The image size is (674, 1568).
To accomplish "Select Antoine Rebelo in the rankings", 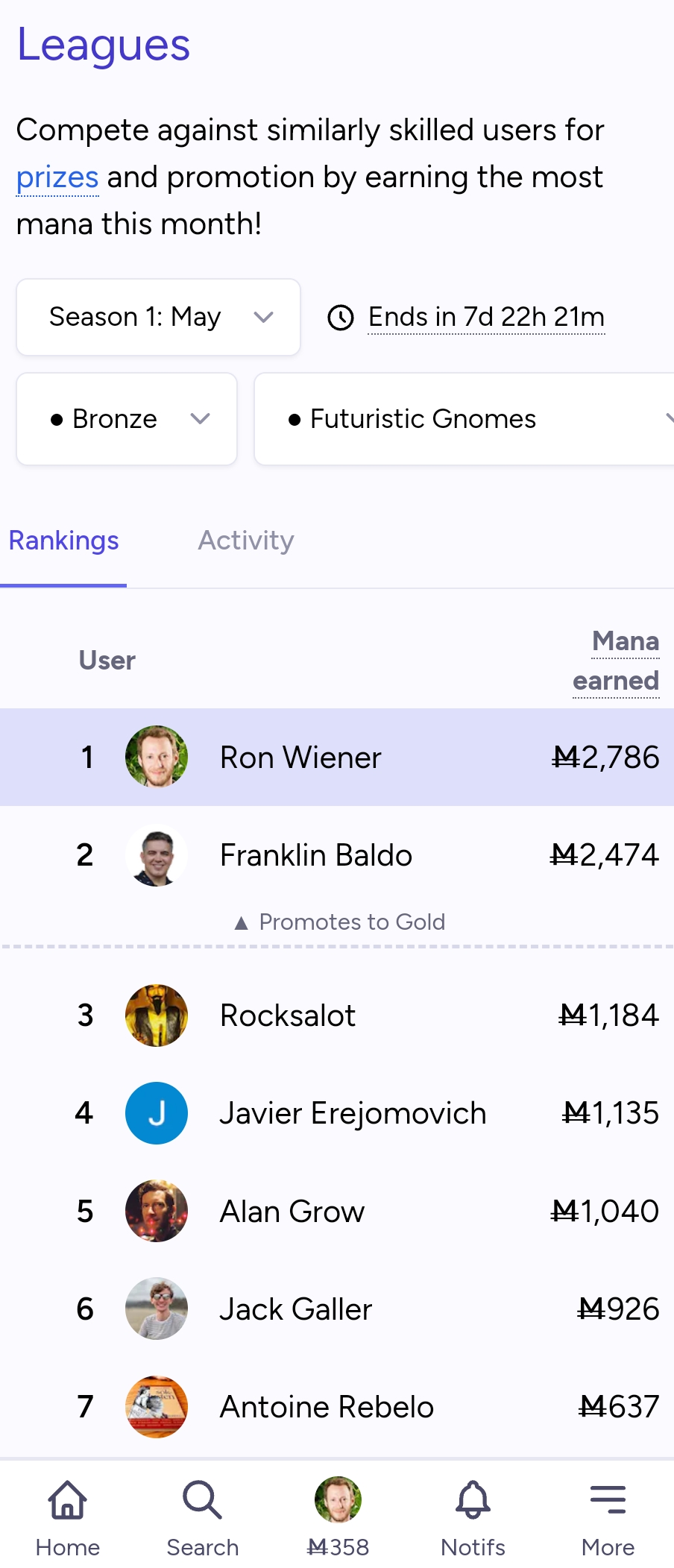I will tap(337, 1407).
